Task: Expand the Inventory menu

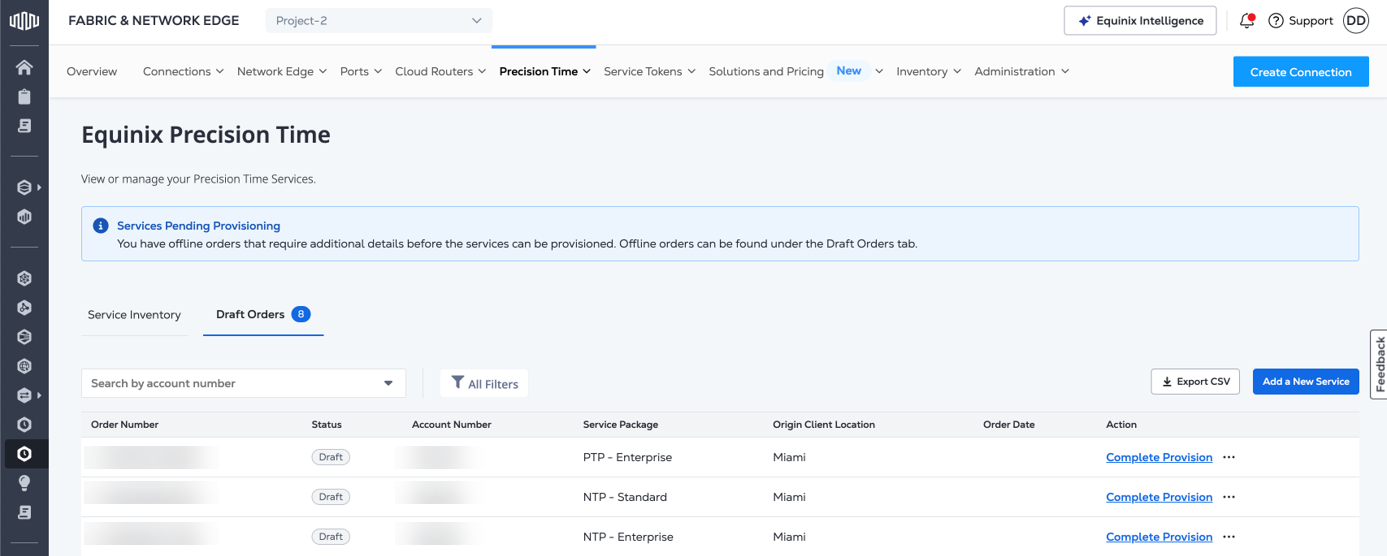Action: point(929,71)
